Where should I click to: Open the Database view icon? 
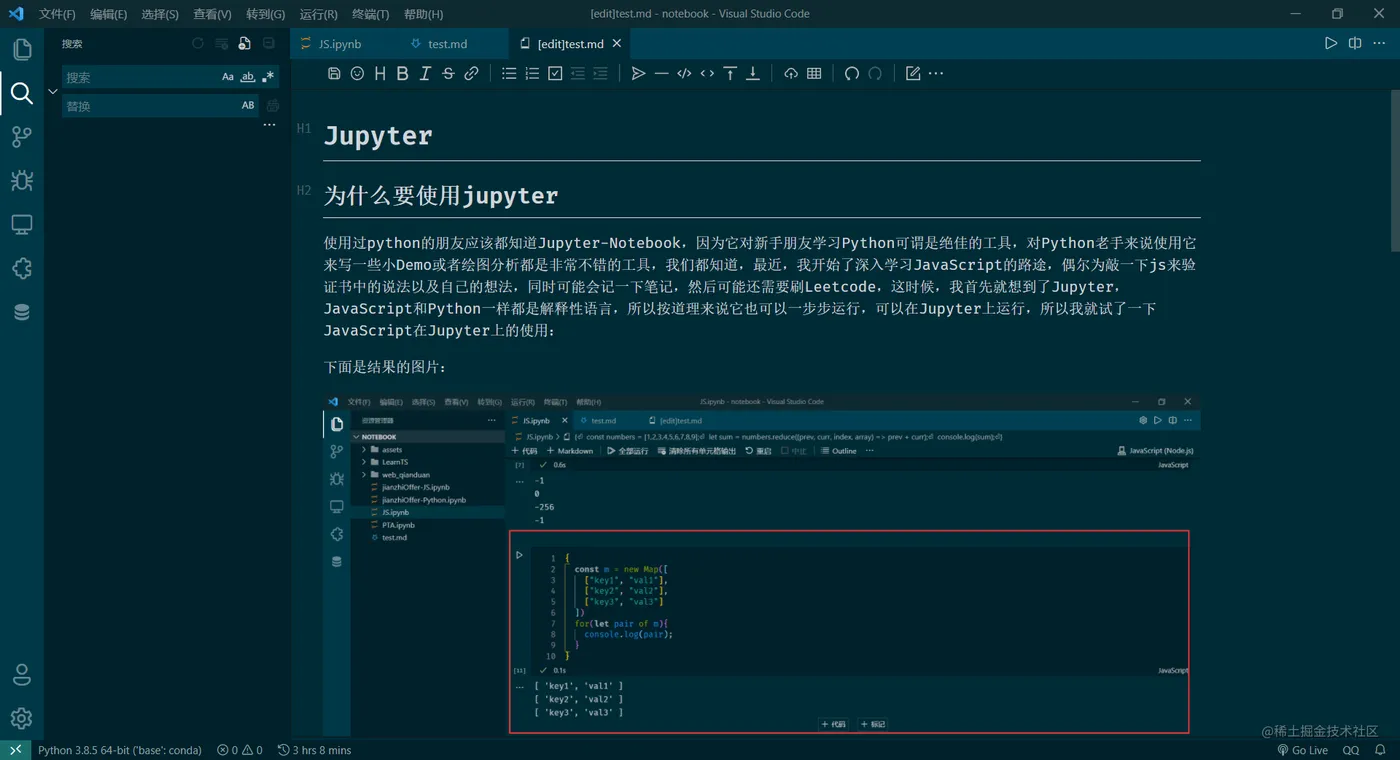click(22, 312)
